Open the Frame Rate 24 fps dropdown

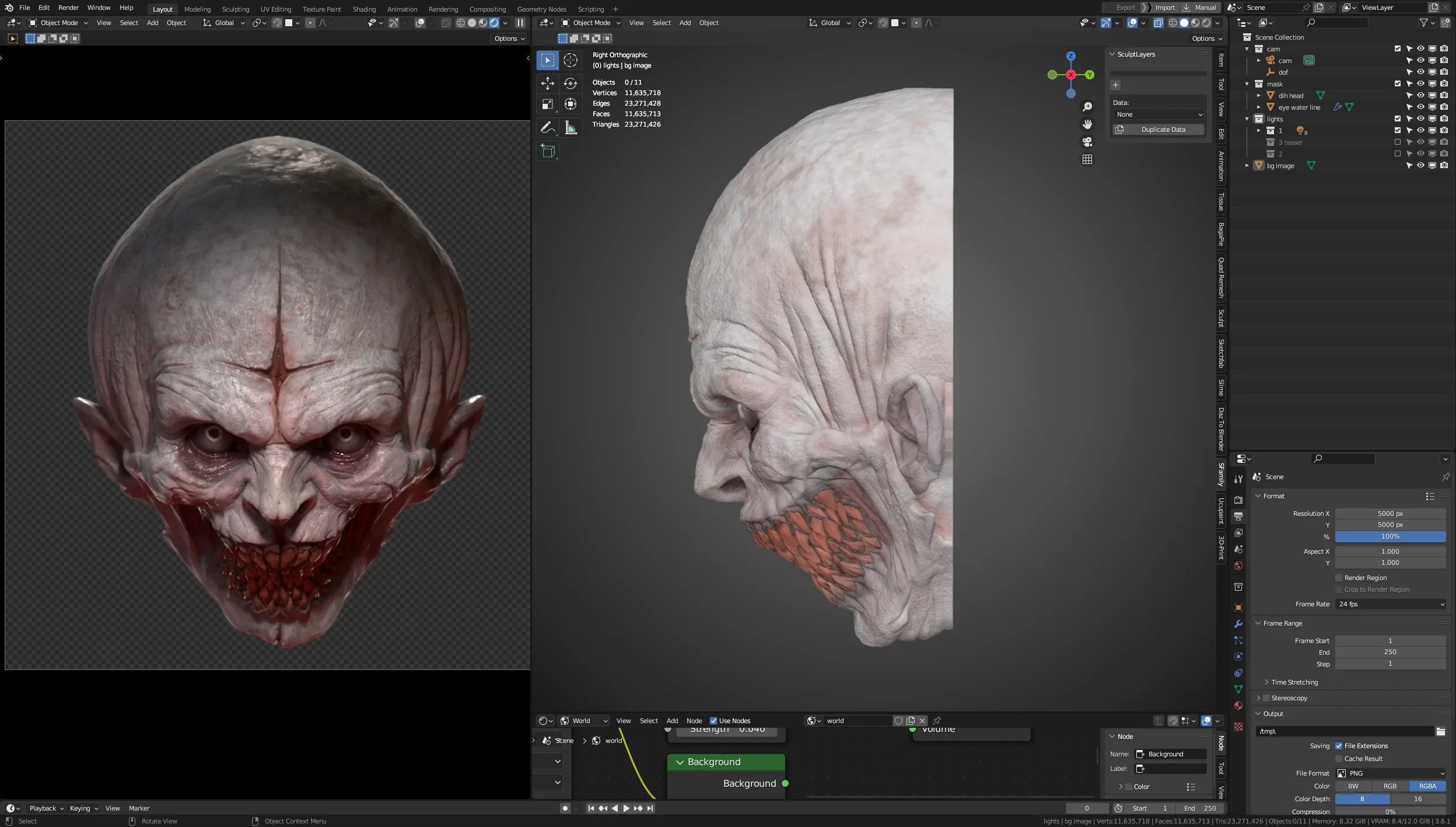coord(1390,604)
